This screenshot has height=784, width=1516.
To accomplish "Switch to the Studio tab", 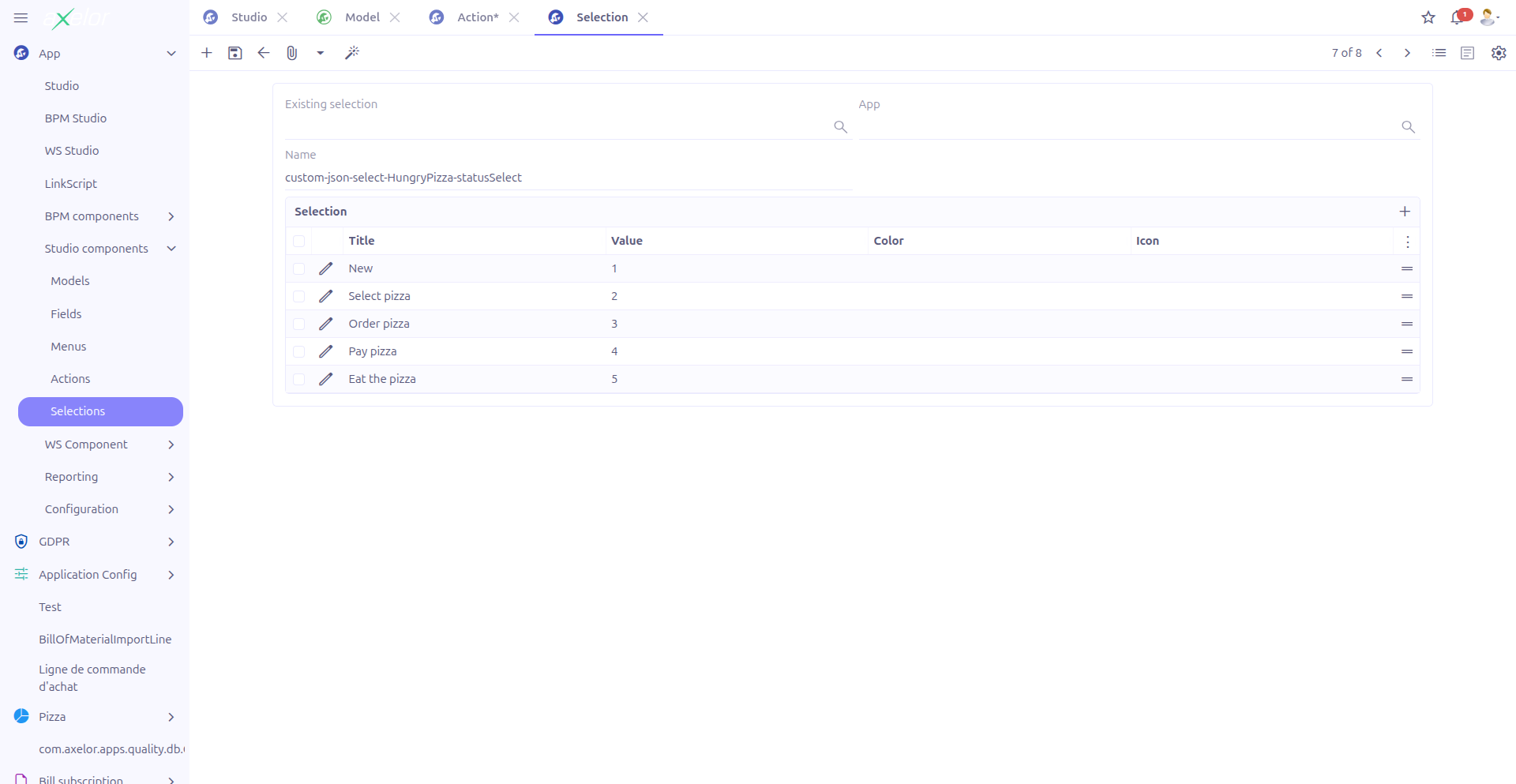I will (249, 17).
